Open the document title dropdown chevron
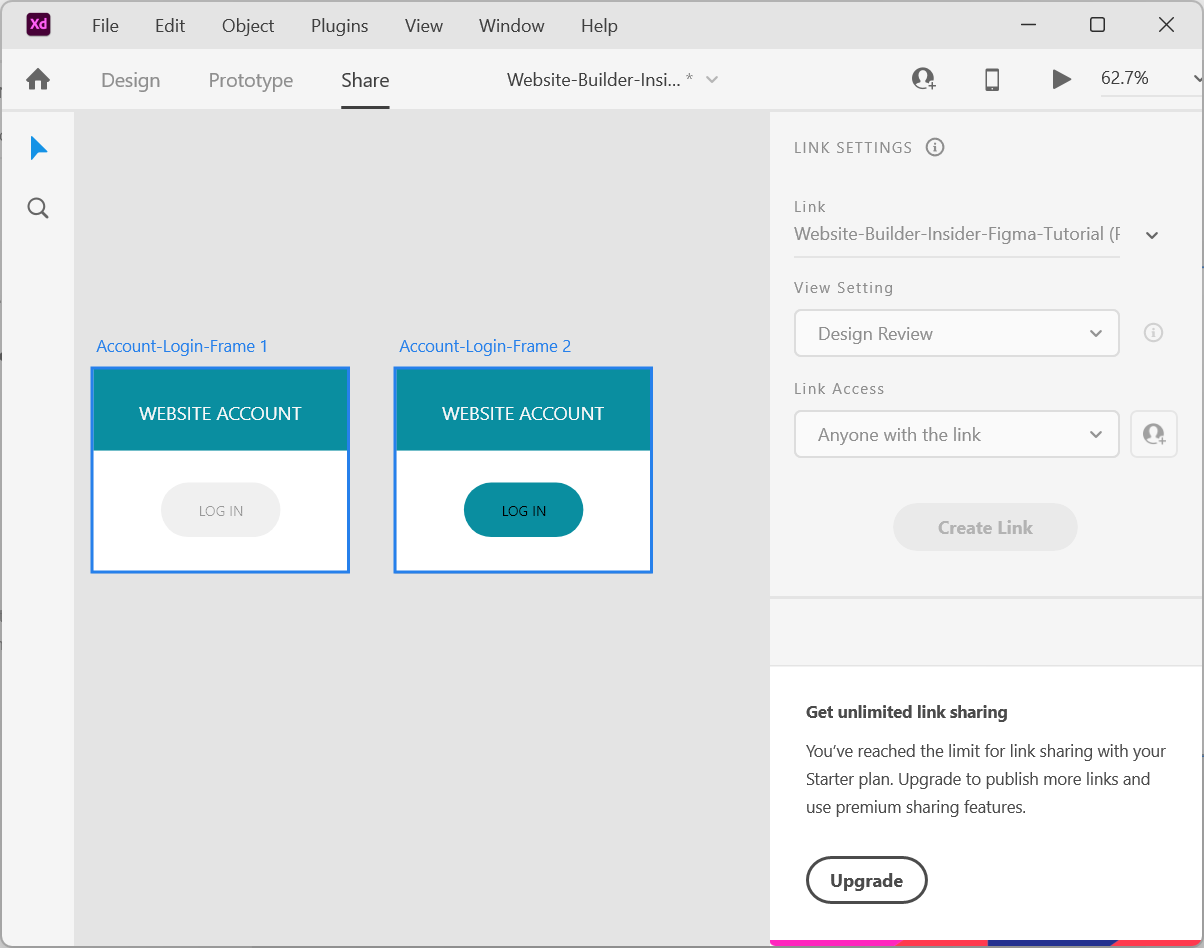Screen dimensions: 1204x948 coord(712,80)
